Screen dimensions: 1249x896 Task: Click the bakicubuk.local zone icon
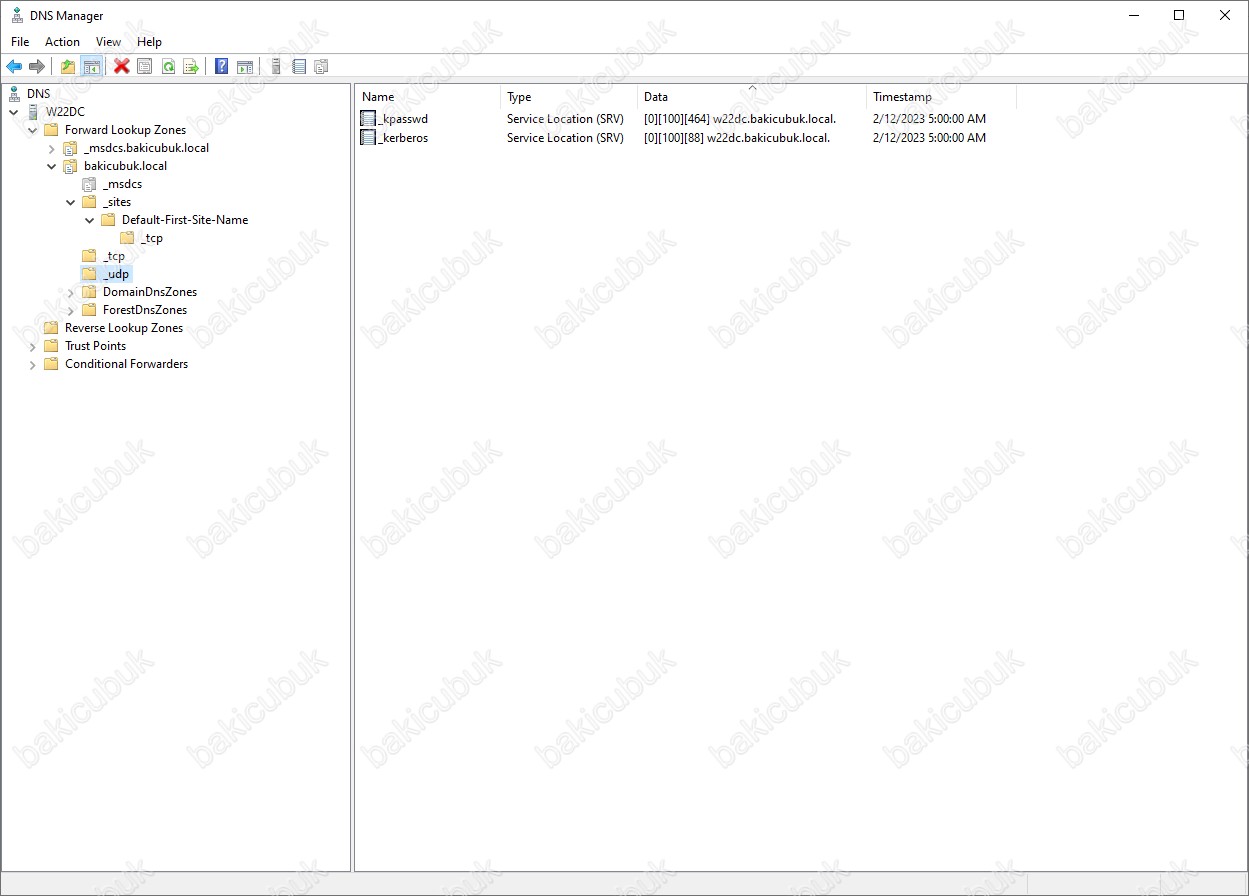pos(70,166)
